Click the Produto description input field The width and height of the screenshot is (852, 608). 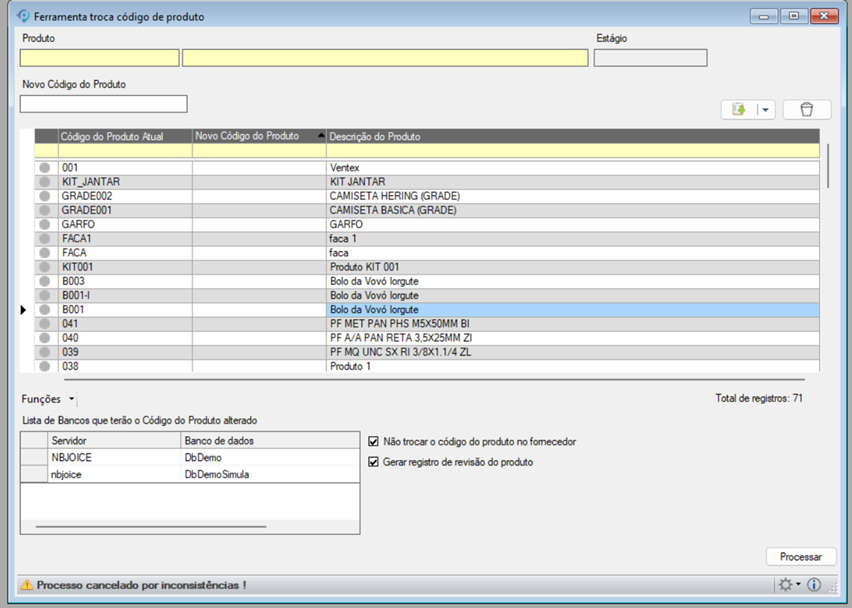coord(385,58)
